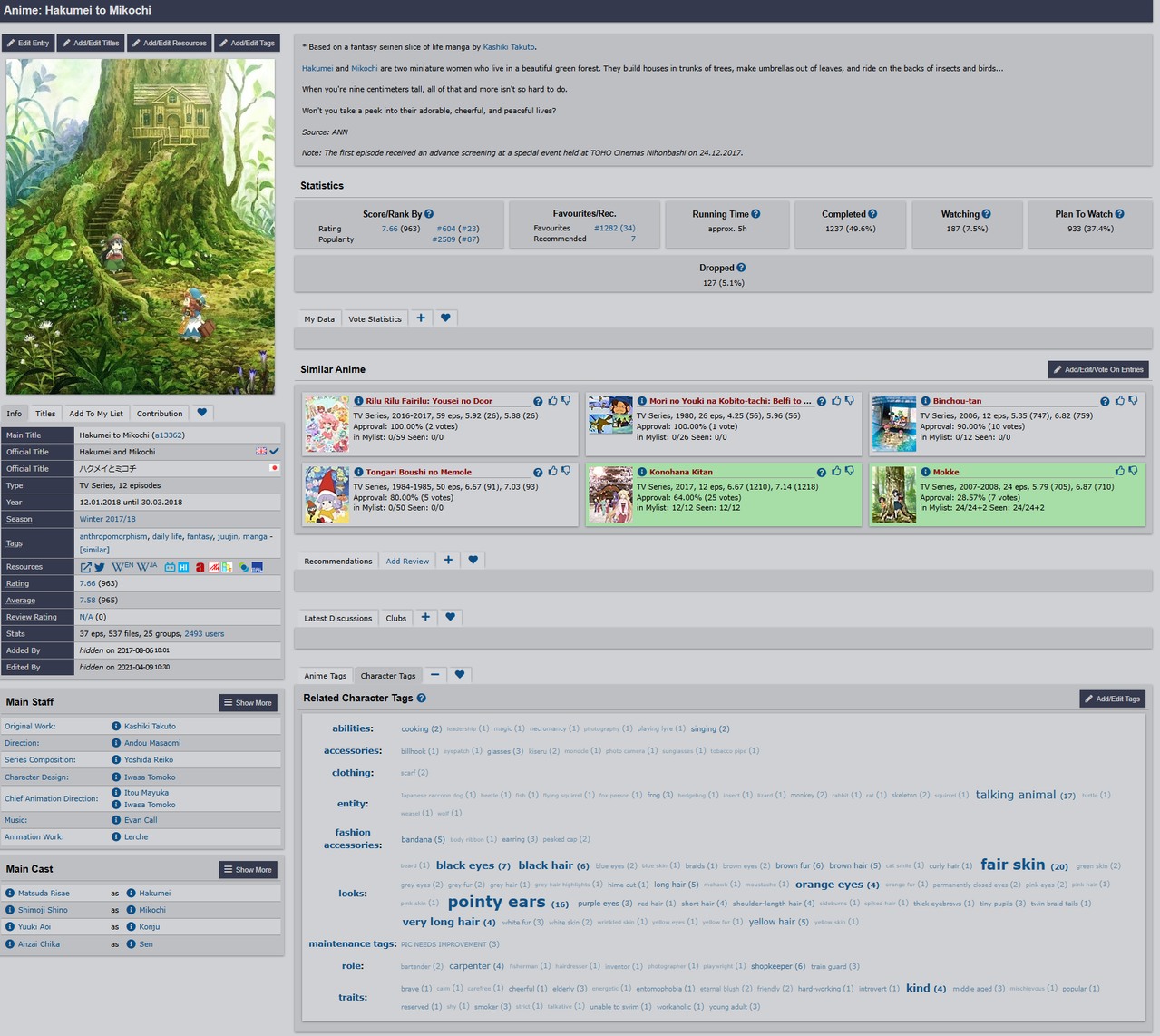The width and height of the screenshot is (1160, 1036).
Task: Click the Edit Entry button
Action: (x=28, y=43)
